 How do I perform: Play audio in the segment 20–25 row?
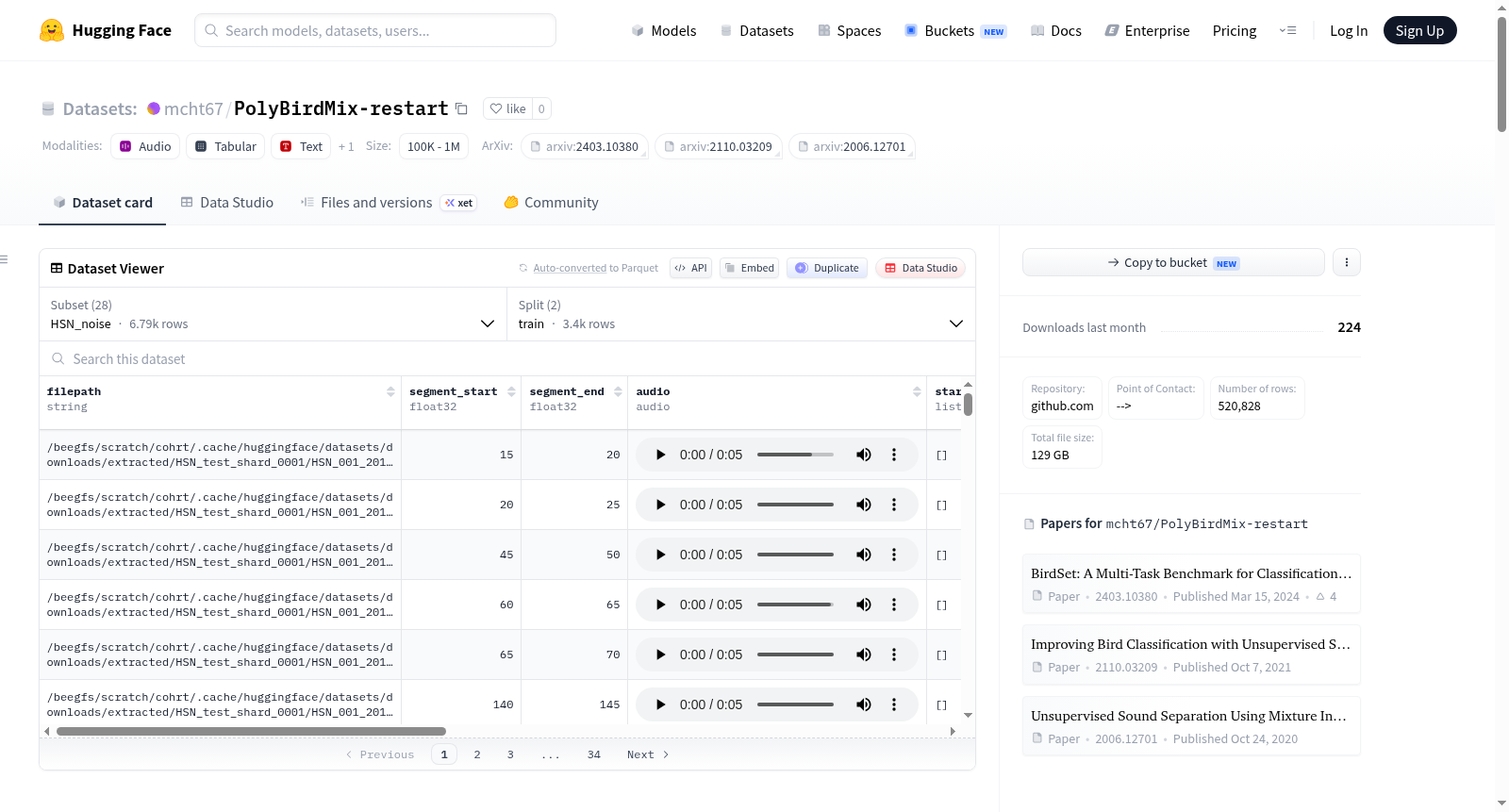coord(661,505)
